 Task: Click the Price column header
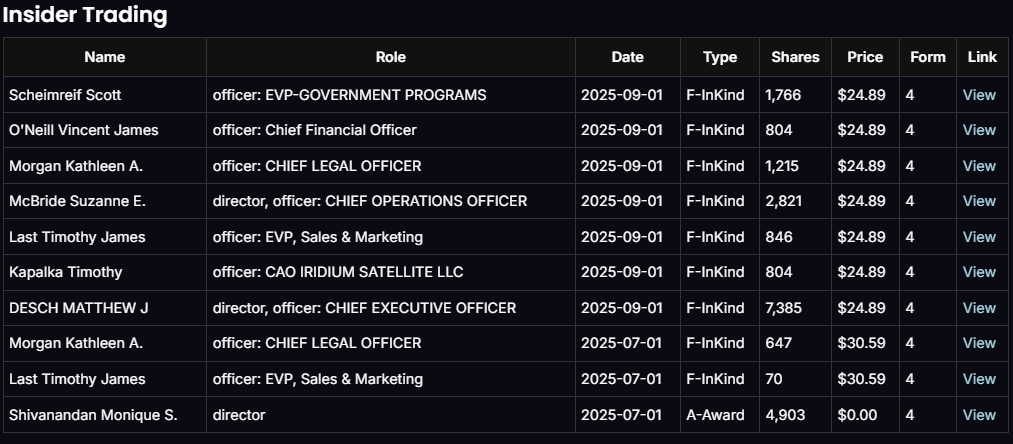click(x=865, y=57)
